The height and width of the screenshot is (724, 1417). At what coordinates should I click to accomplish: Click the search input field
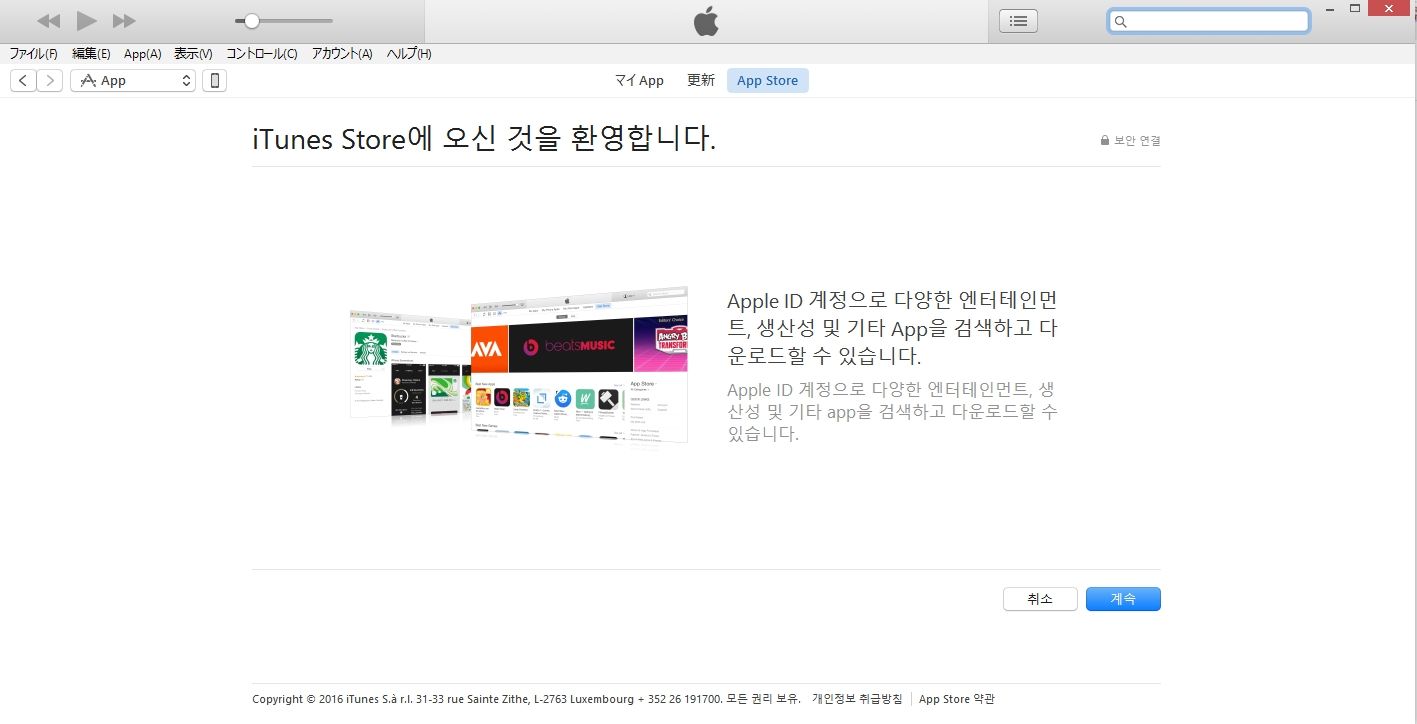(x=1208, y=21)
